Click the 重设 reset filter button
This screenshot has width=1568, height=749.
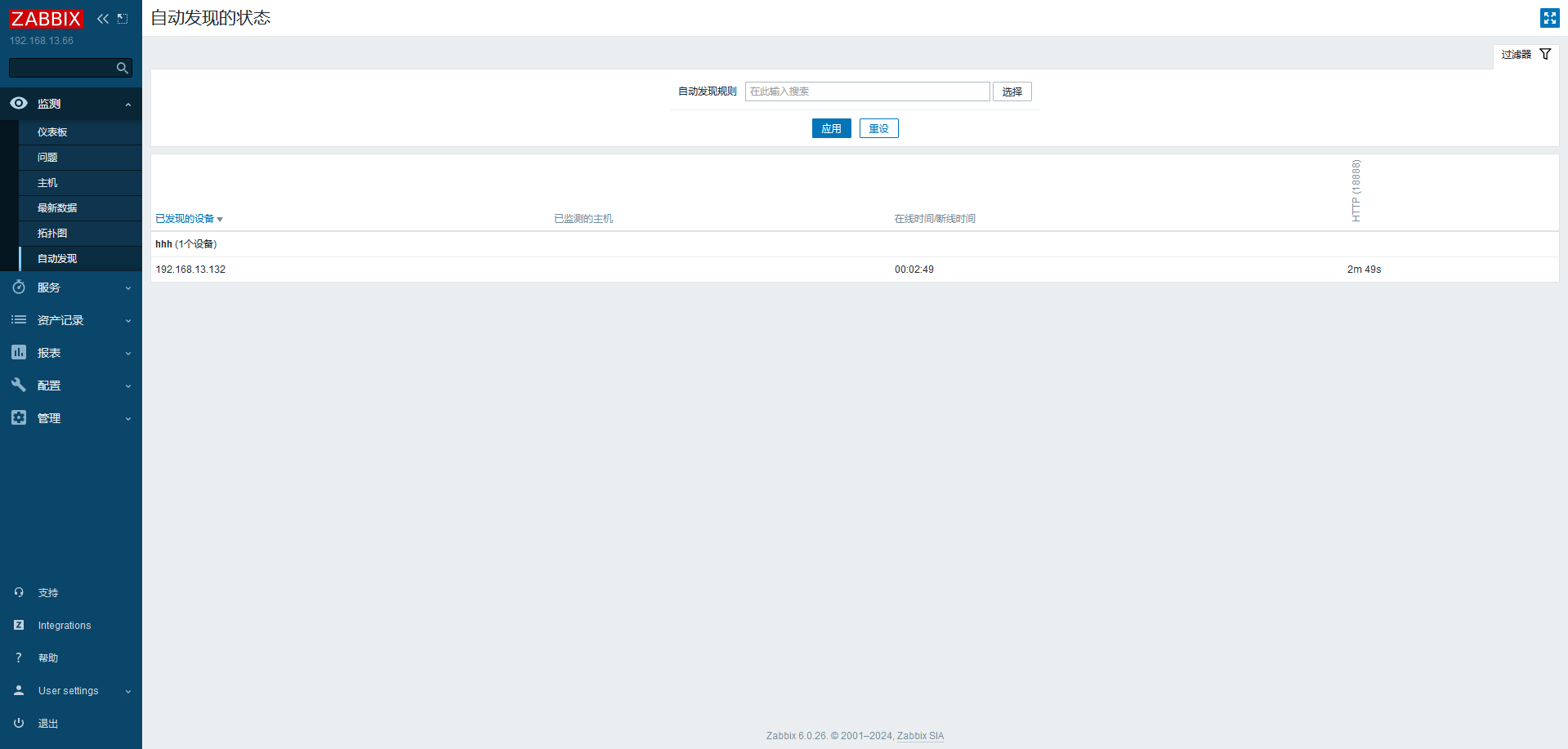[x=878, y=128]
